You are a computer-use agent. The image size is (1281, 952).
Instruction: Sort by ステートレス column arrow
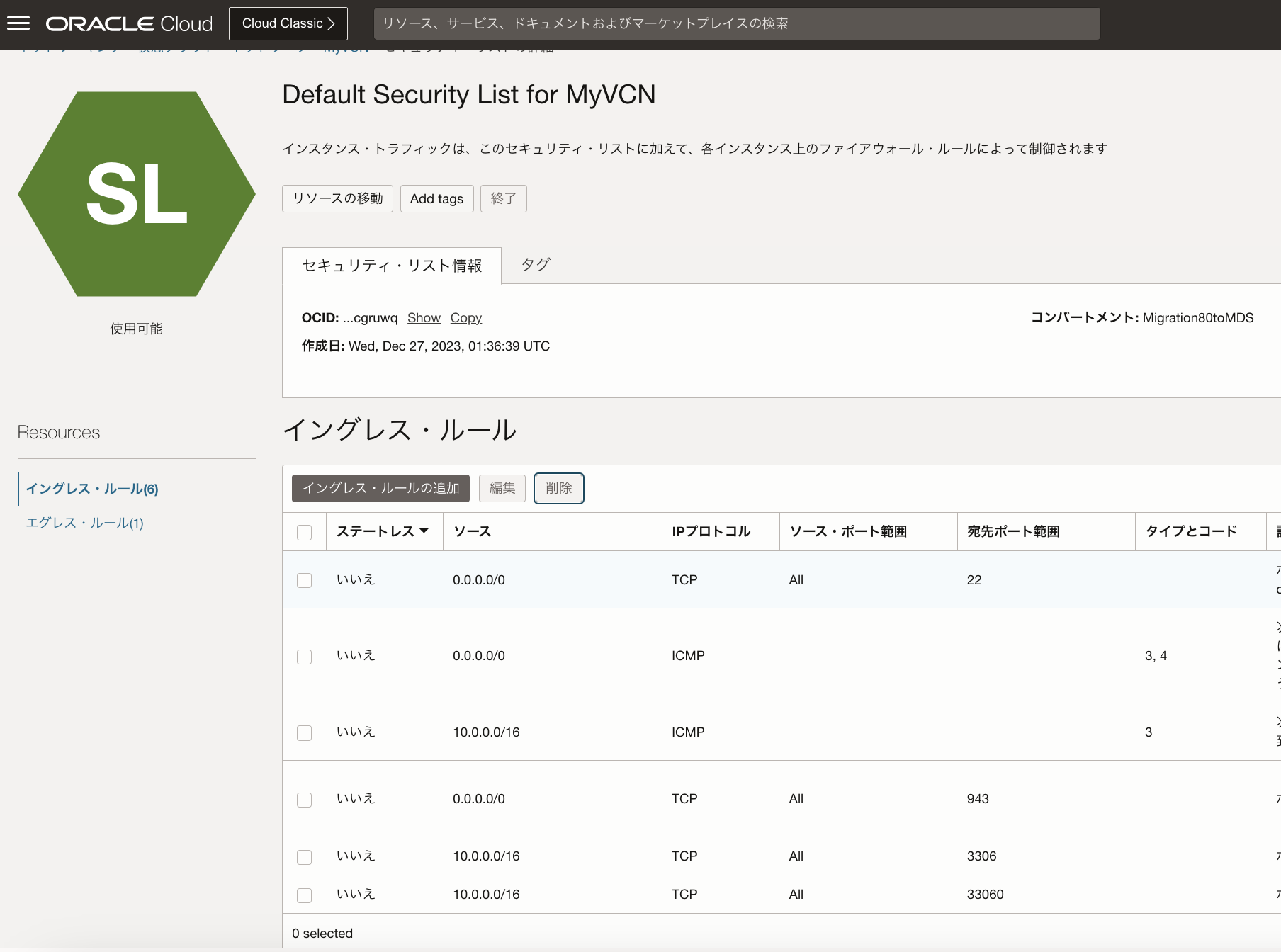pyautogui.click(x=424, y=531)
